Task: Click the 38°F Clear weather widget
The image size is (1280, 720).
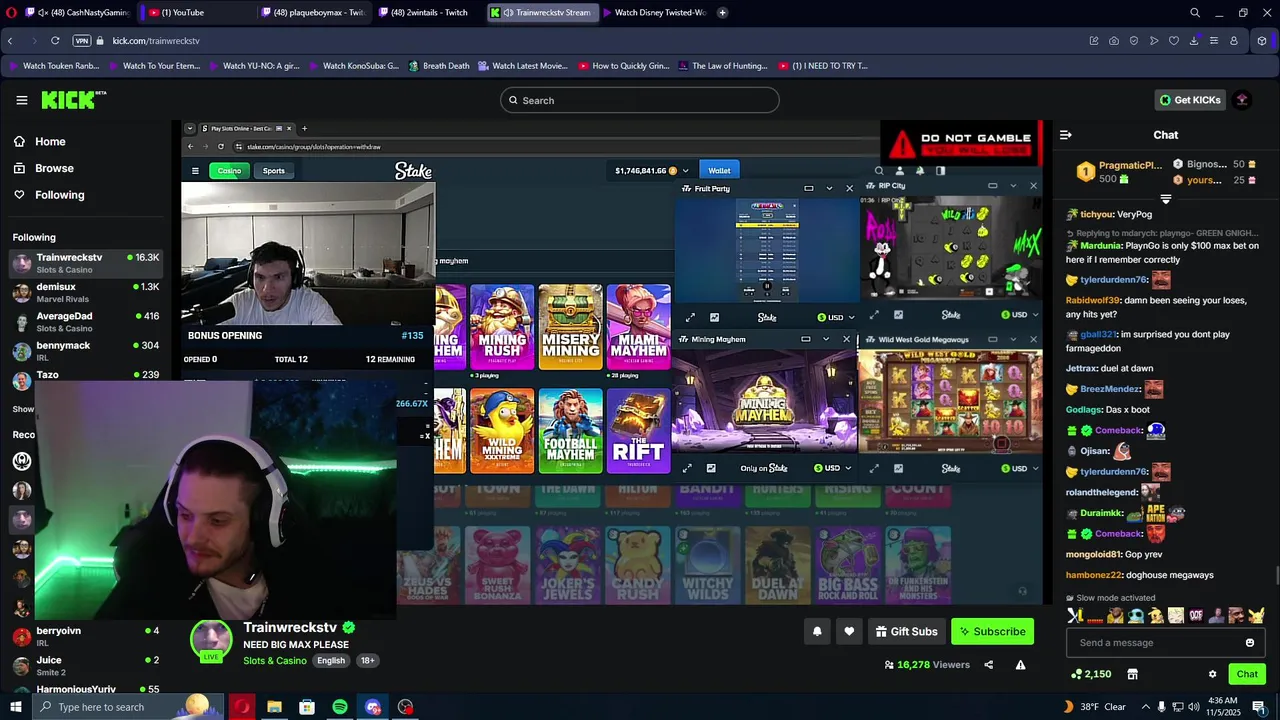Action: 1095,707
